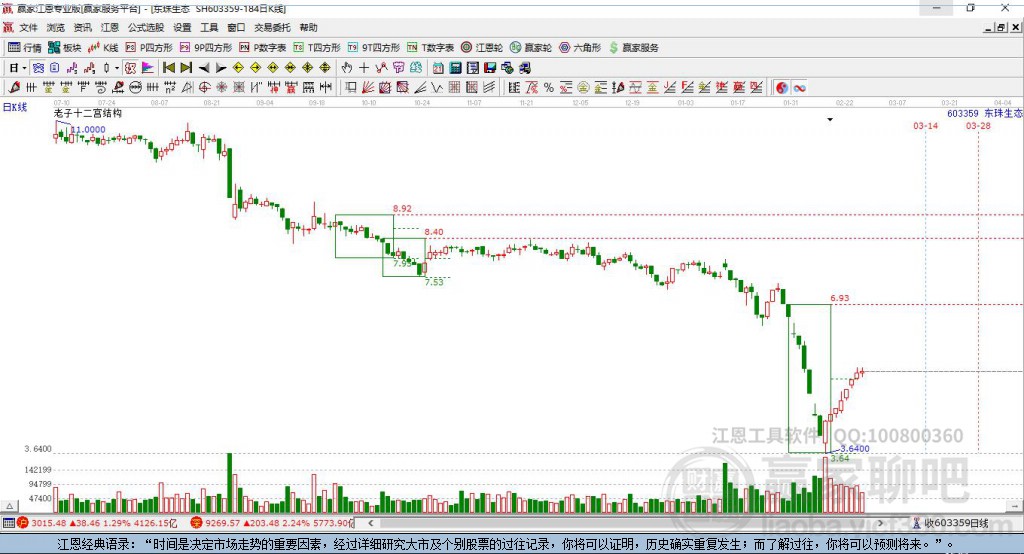
Task: Open the 板块 sector view
Action: [x=65, y=48]
